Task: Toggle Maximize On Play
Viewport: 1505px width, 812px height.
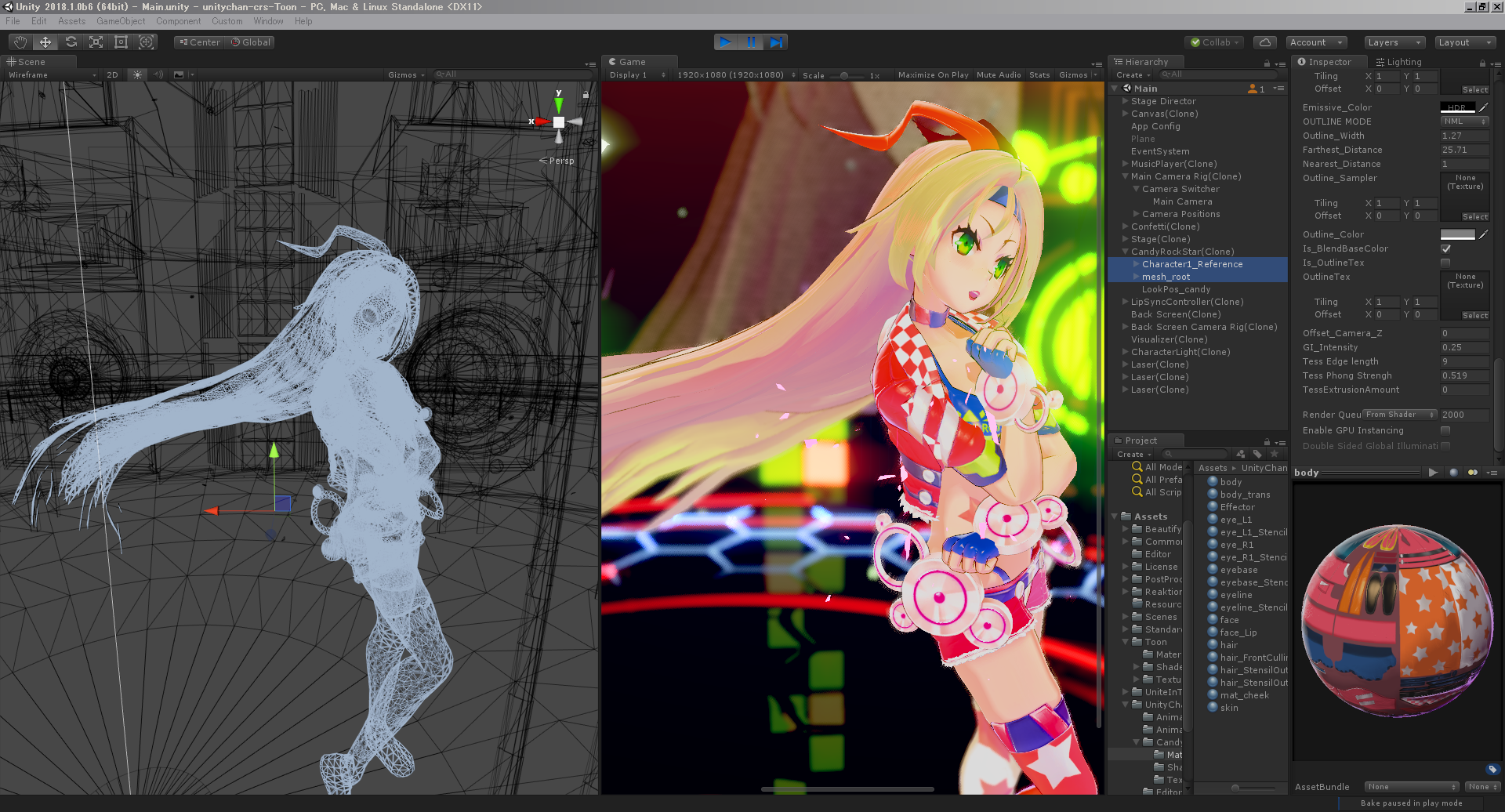Action: tap(933, 75)
